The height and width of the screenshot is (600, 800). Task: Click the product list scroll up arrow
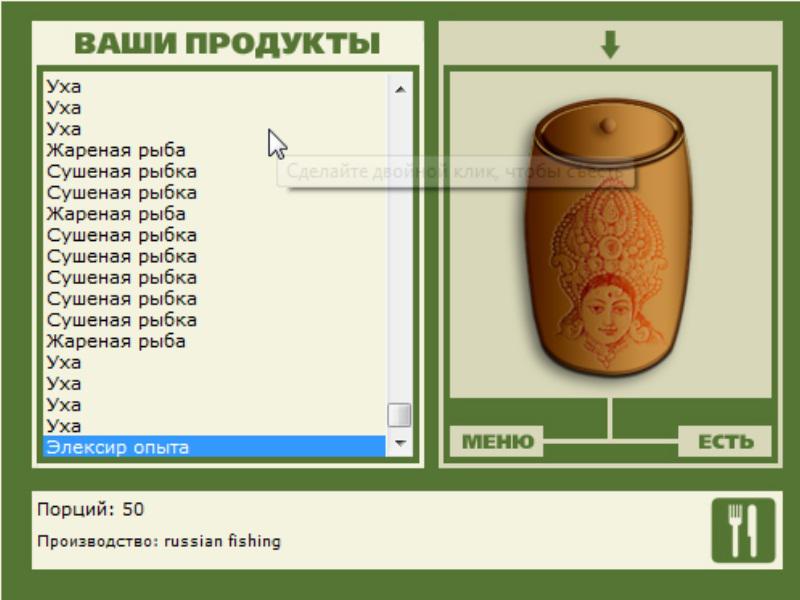[400, 89]
